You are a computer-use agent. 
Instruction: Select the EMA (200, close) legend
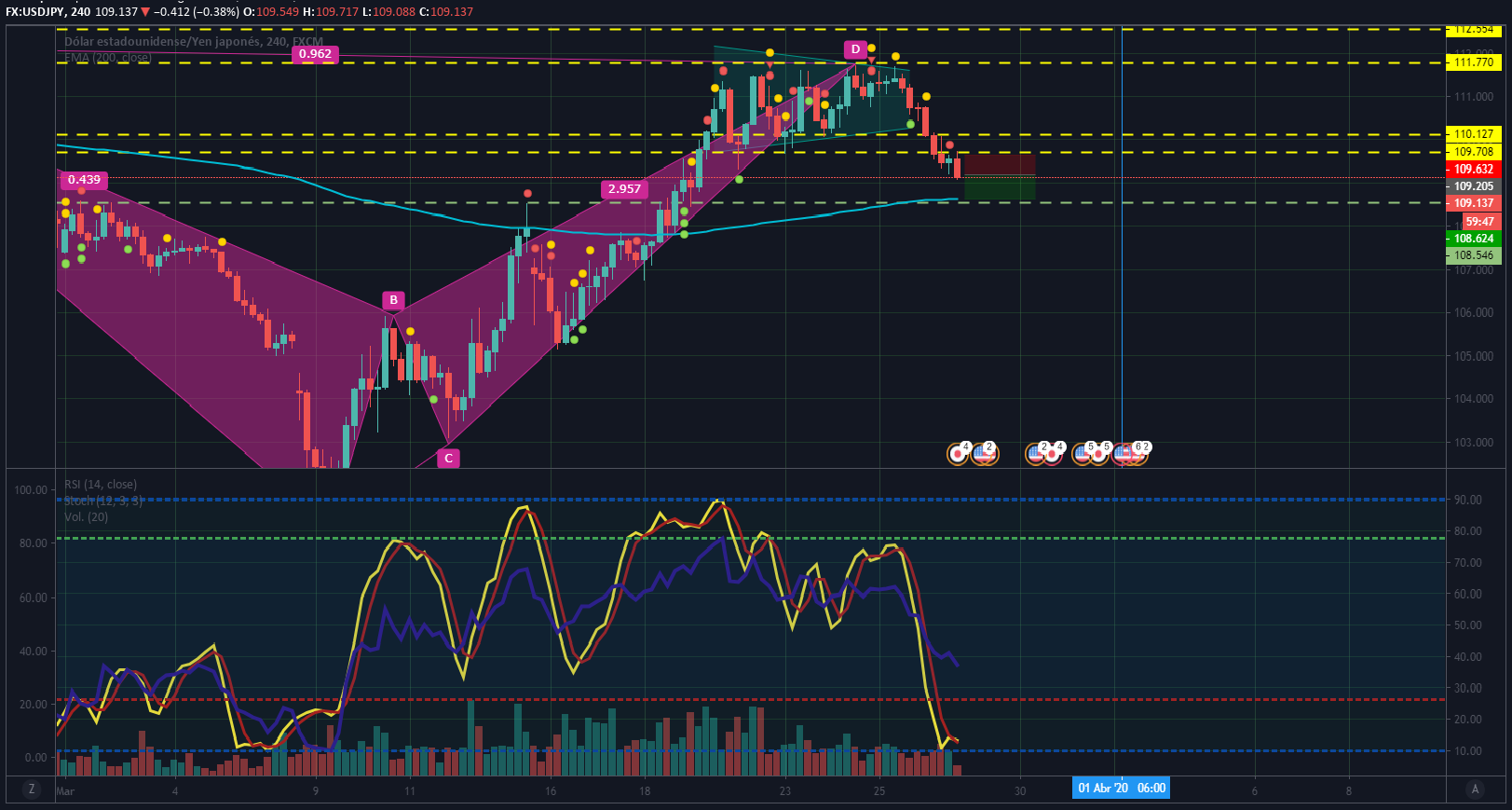(x=107, y=58)
